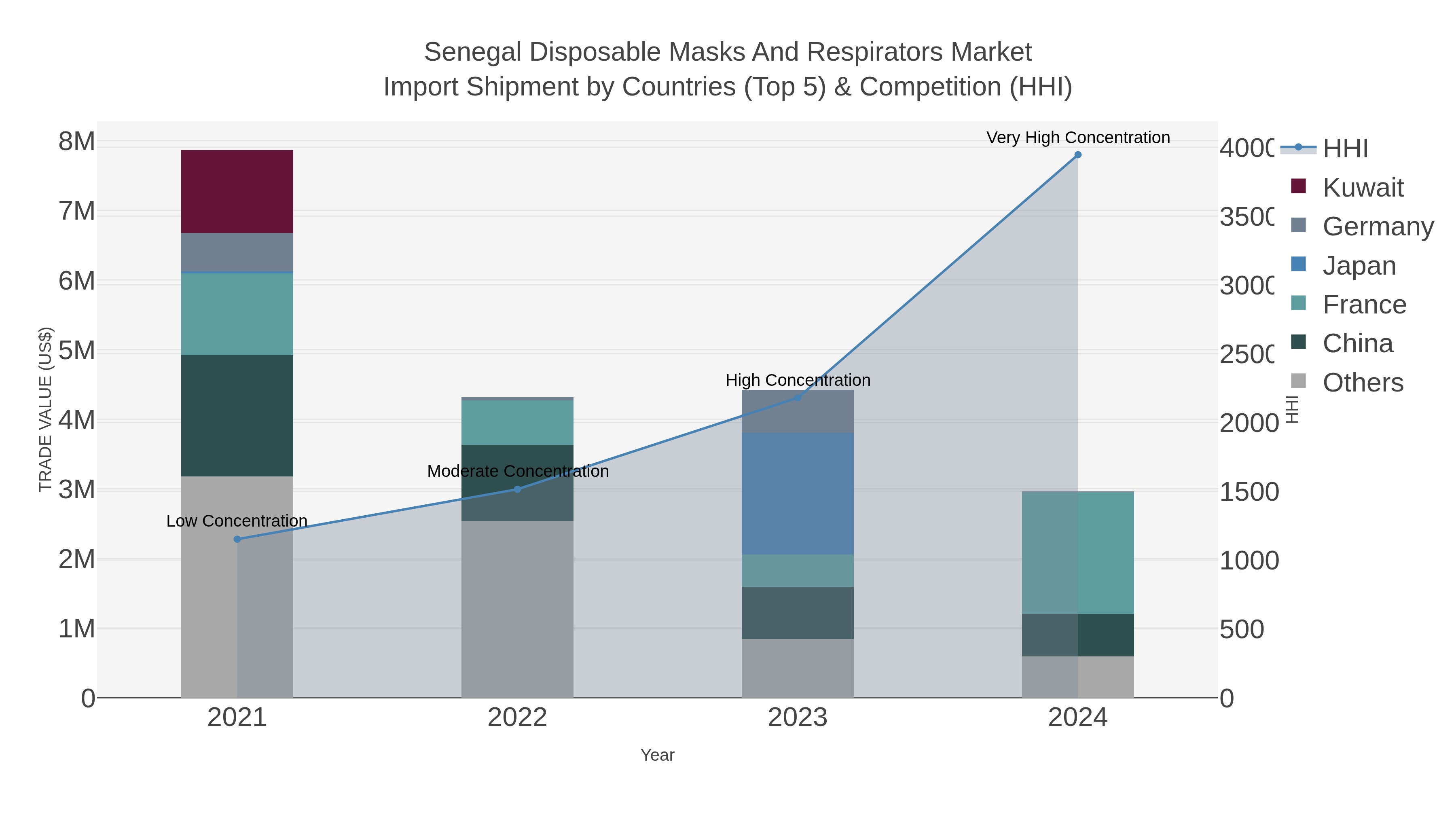Click the Japan blue legend swatch
1456x819 pixels.
tap(1299, 263)
